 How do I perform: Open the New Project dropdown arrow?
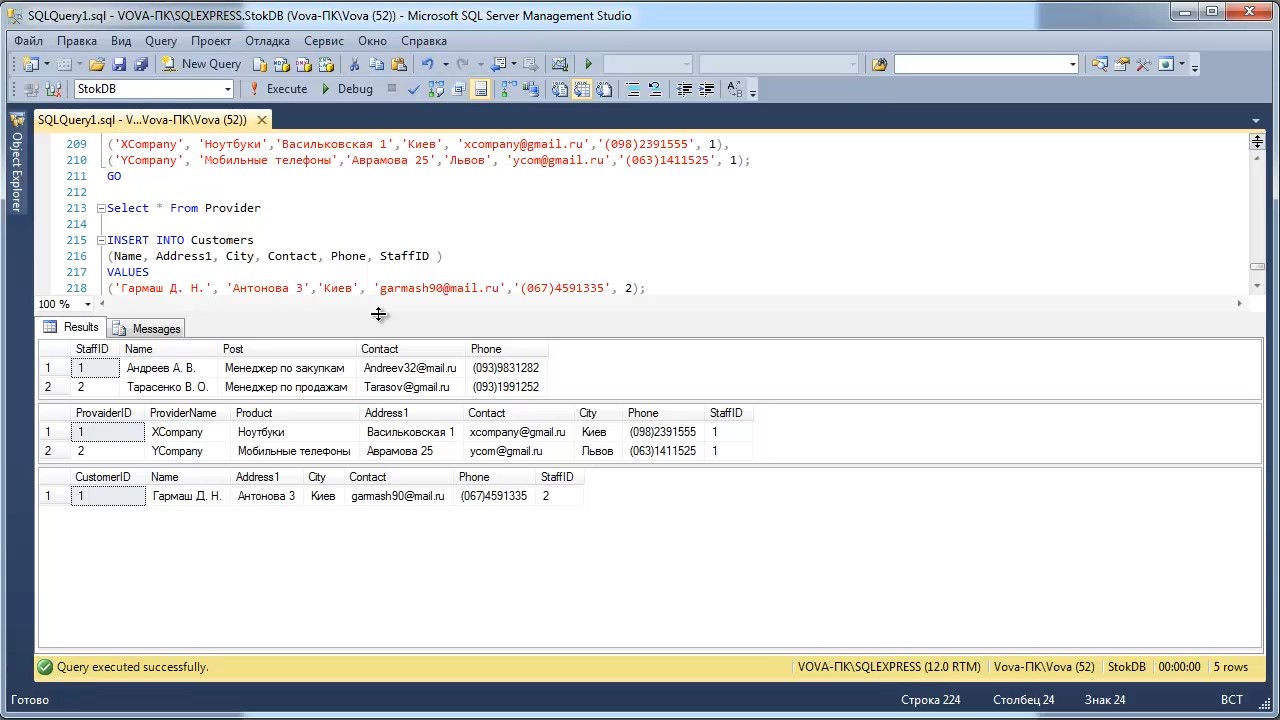tap(46, 64)
